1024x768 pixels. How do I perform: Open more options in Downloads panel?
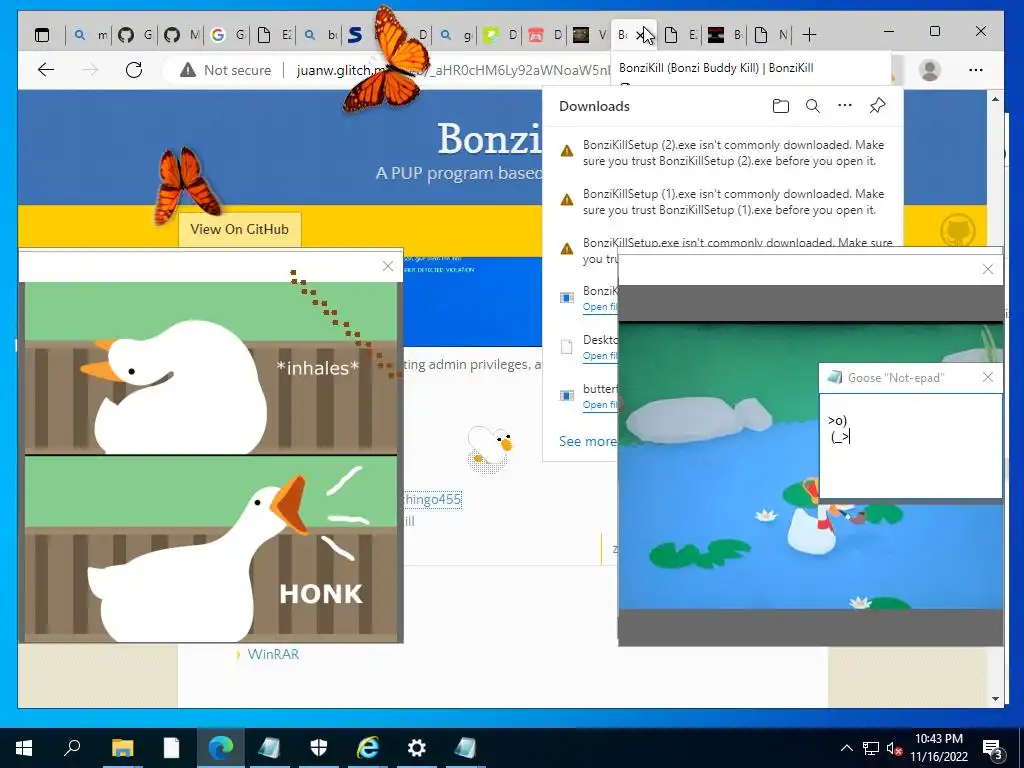845,105
